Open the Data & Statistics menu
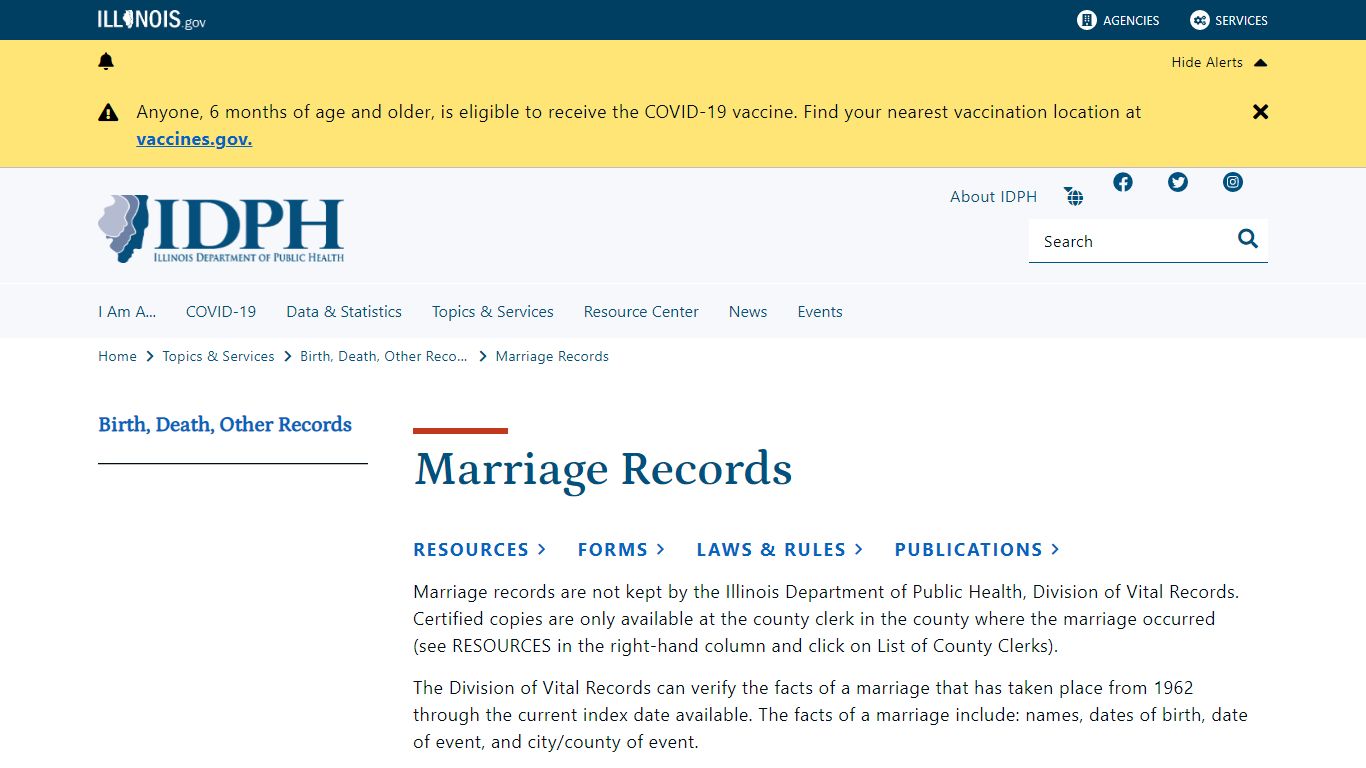The image size is (1366, 768). [x=344, y=312]
